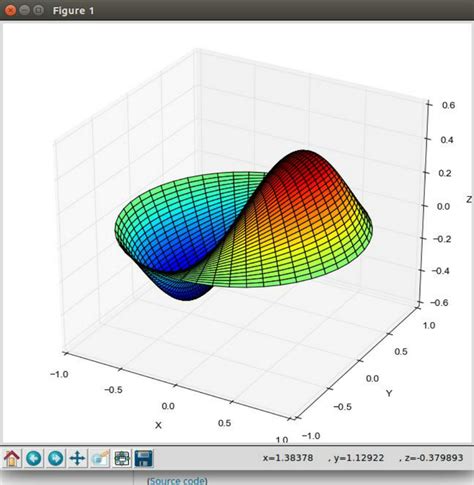474x485 pixels.
Task: Close the Figure 1 window
Action: click(x=10, y=10)
